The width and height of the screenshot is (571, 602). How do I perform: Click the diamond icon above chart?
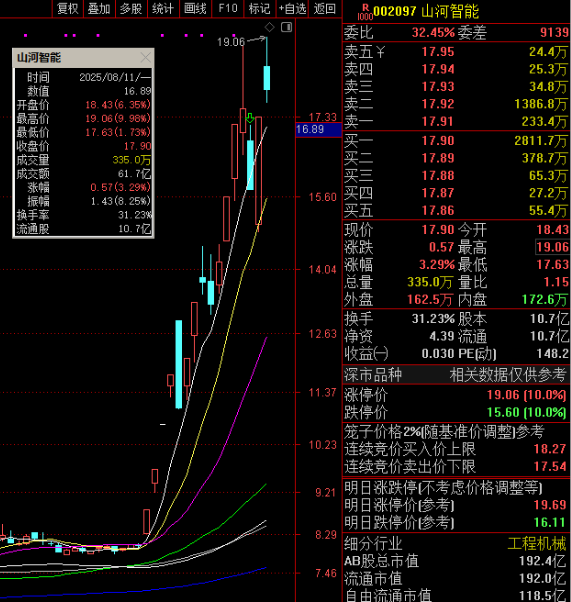click(270, 27)
